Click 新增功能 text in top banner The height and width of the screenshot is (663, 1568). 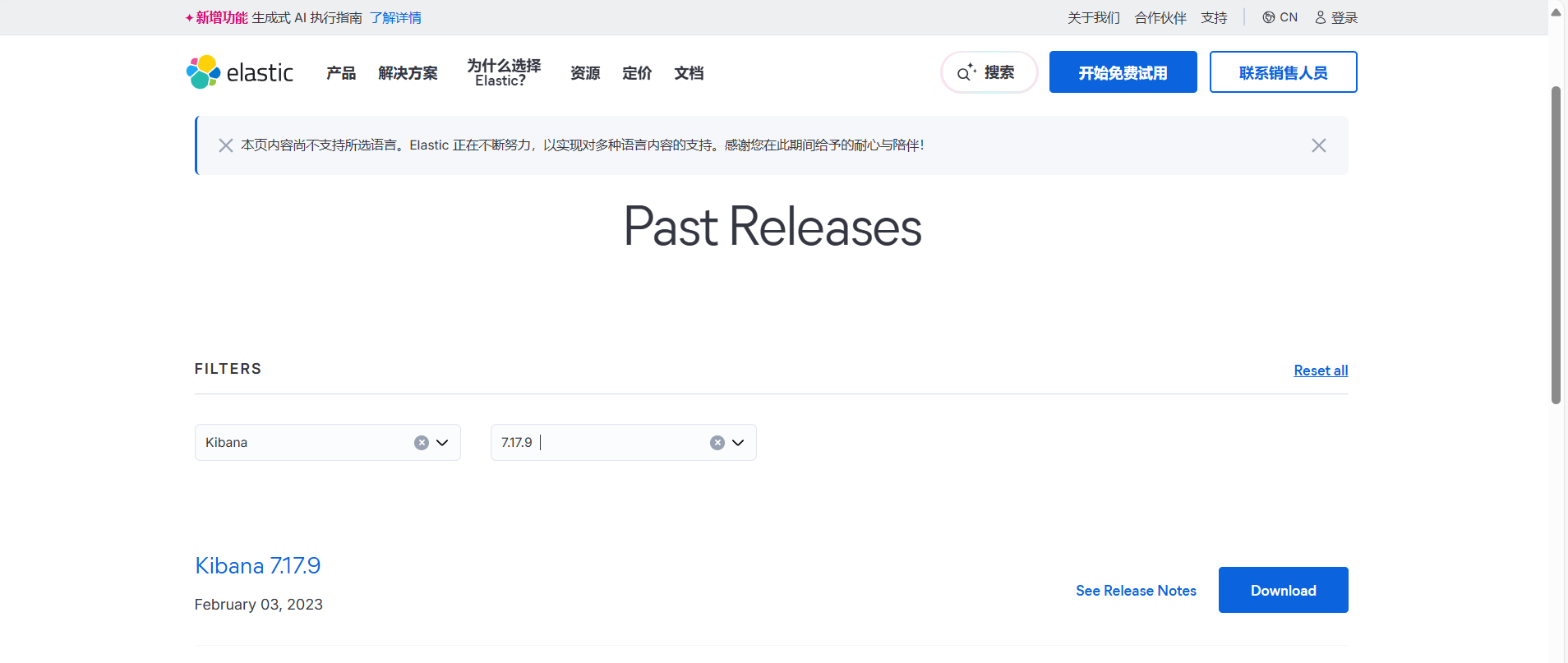click(x=222, y=17)
